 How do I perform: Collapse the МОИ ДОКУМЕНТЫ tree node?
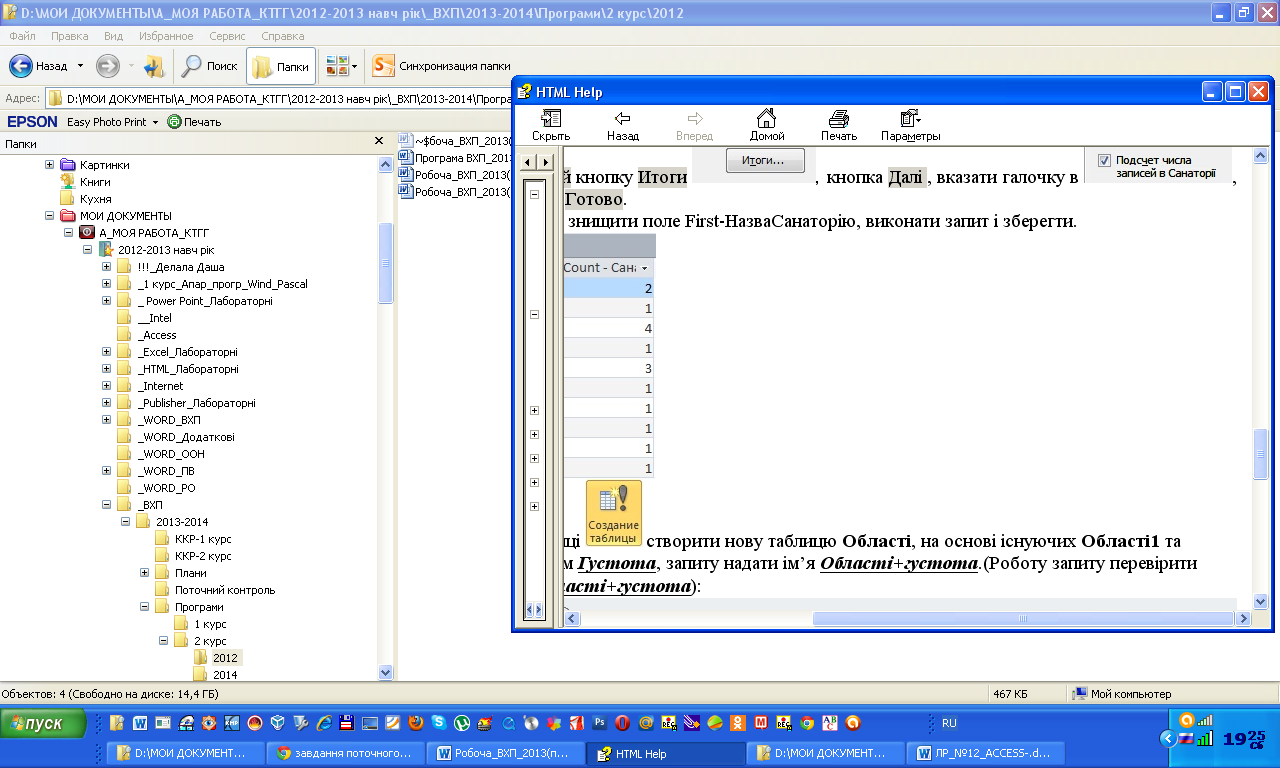50,216
